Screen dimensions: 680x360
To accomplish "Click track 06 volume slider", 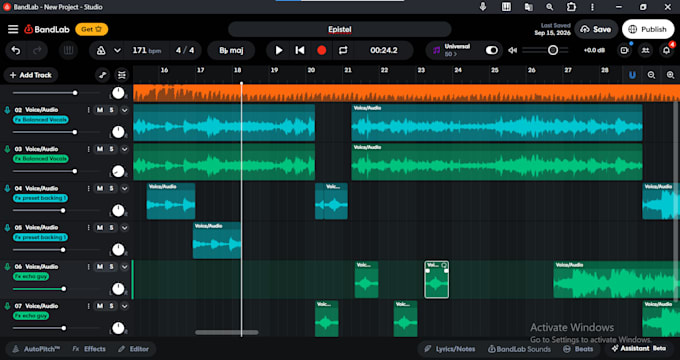I will (x=56, y=289).
